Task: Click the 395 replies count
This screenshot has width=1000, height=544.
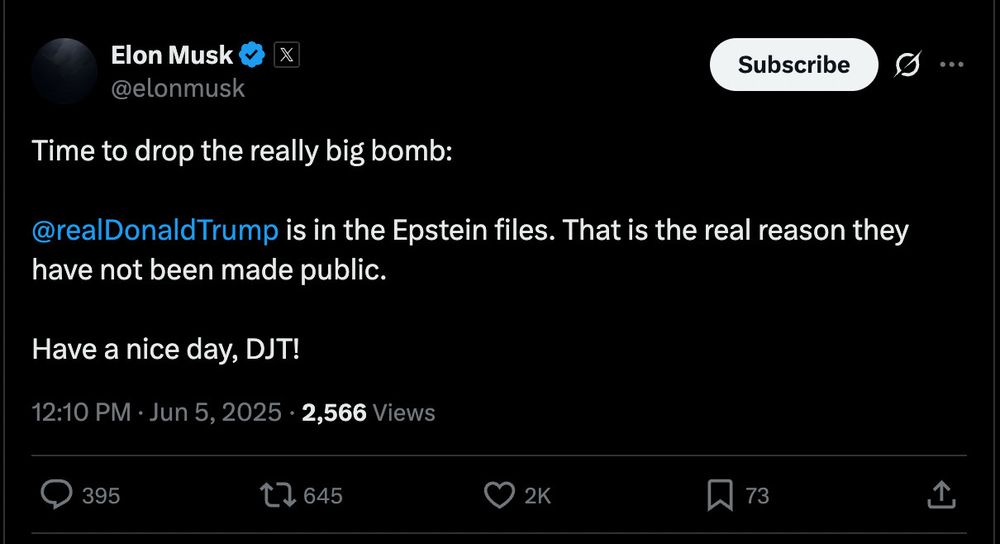Action: coord(100,495)
